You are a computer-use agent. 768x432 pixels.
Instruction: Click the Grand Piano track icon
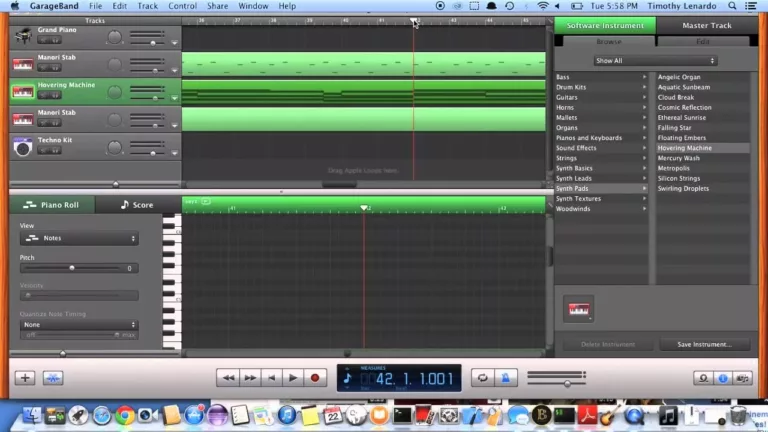click(23, 36)
